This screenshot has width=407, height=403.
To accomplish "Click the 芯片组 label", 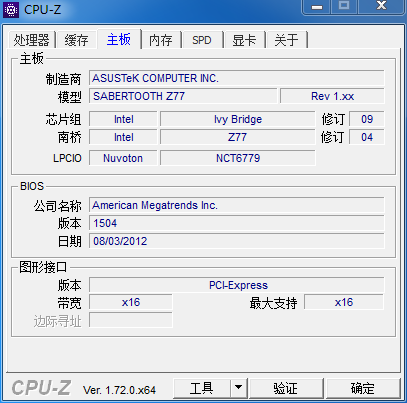I will point(63,119).
